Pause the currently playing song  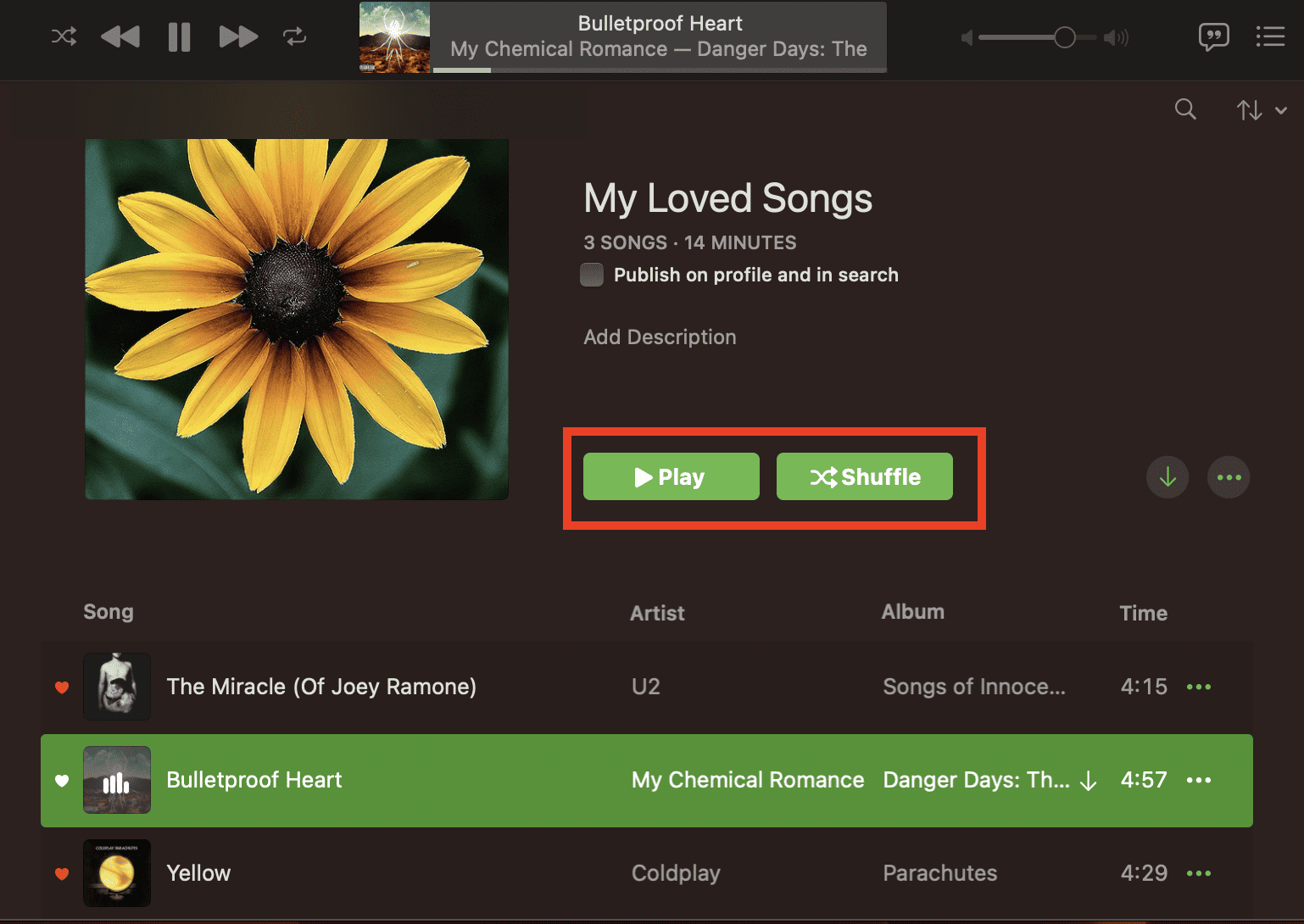click(x=179, y=36)
